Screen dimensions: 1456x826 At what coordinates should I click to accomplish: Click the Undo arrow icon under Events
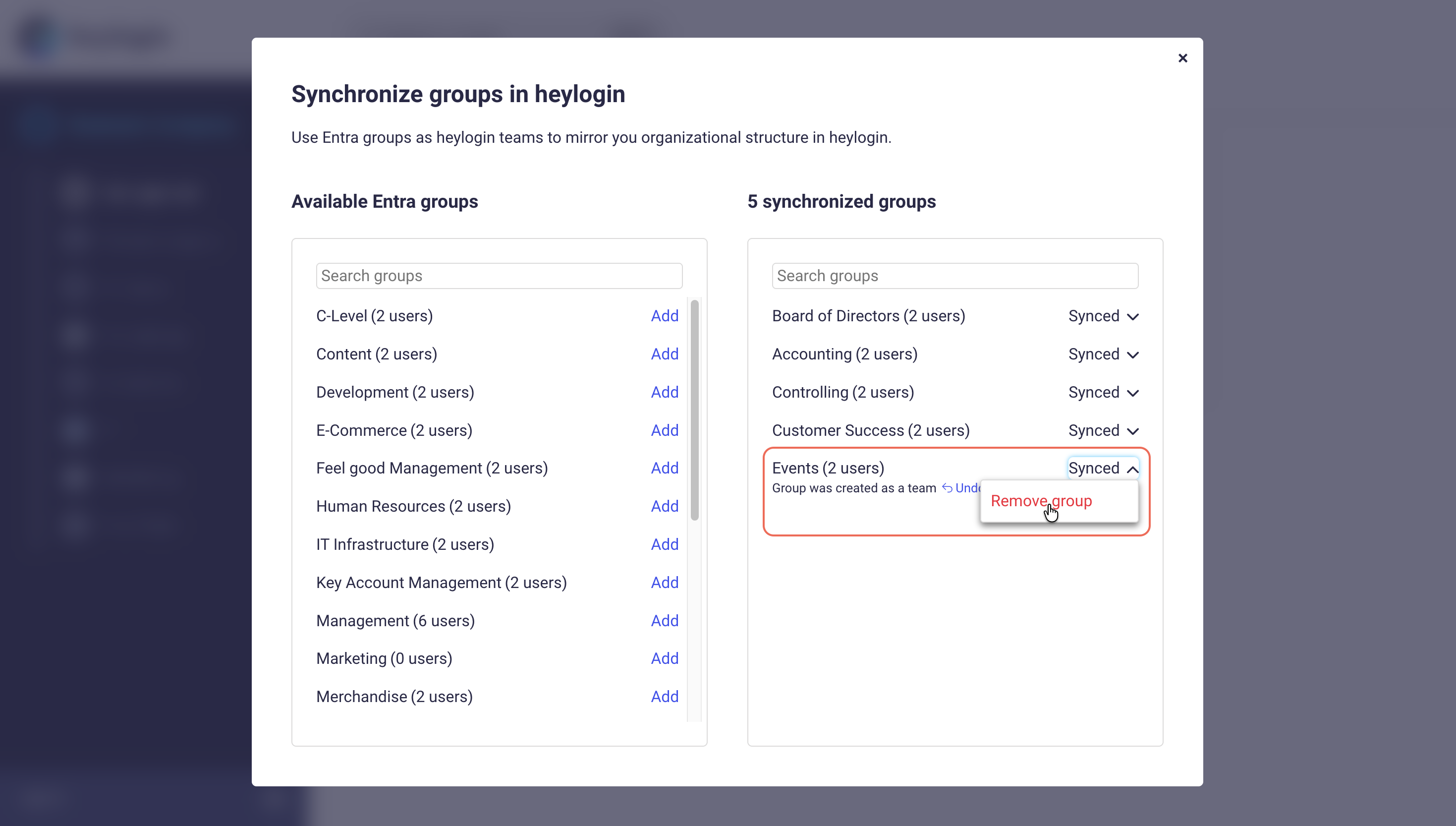(x=947, y=488)
